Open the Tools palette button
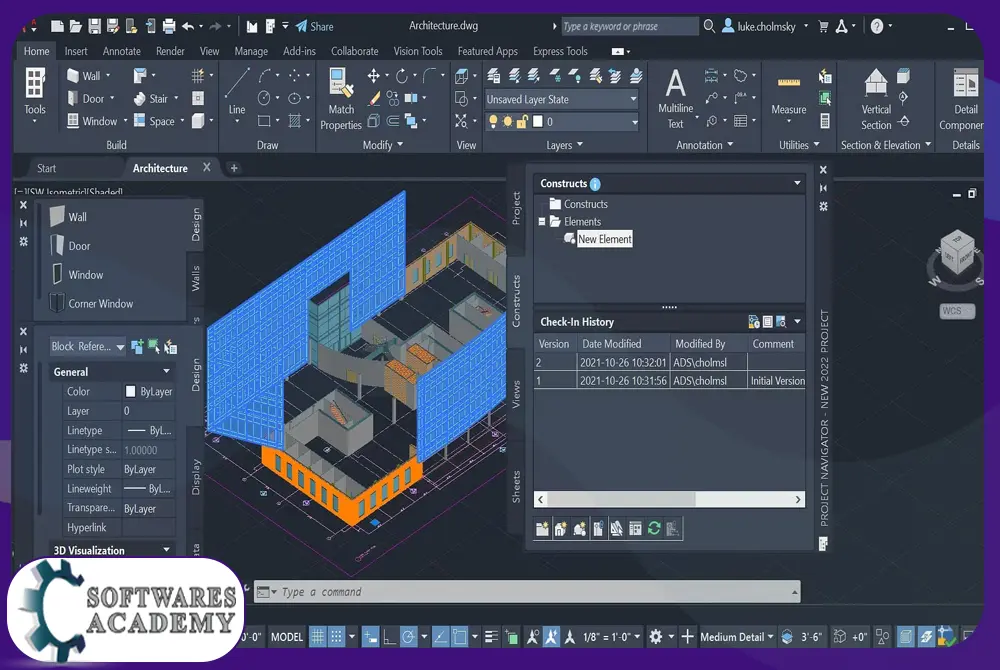 click(x=35, y=92)
